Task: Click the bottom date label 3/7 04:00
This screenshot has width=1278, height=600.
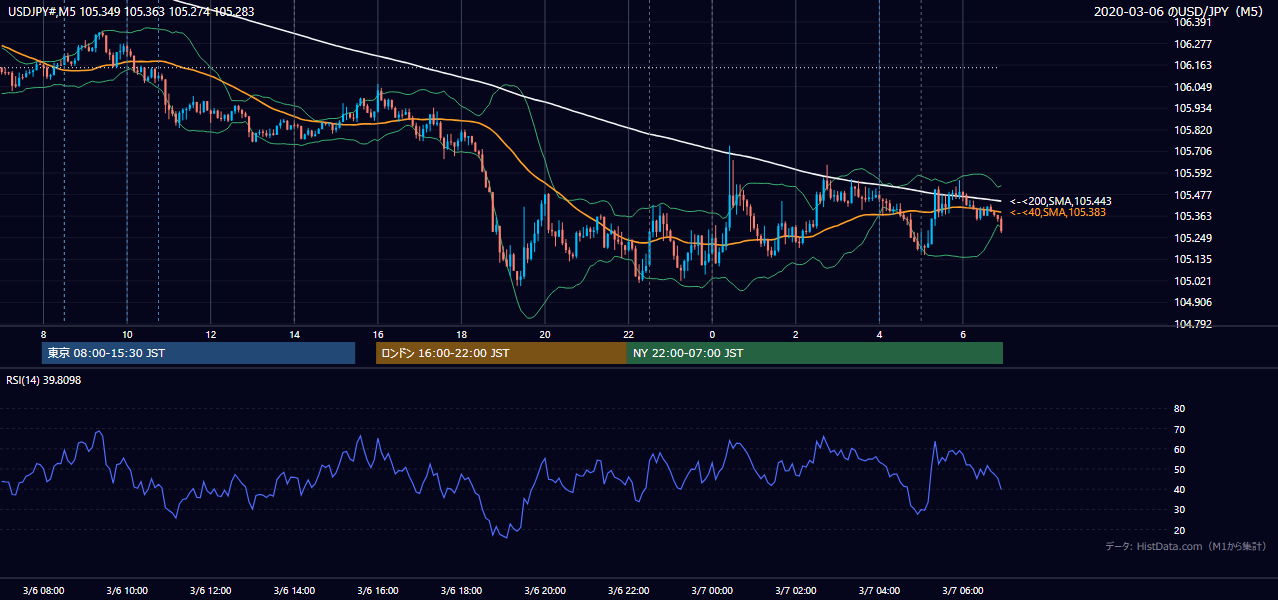Action: pos(879,591)
